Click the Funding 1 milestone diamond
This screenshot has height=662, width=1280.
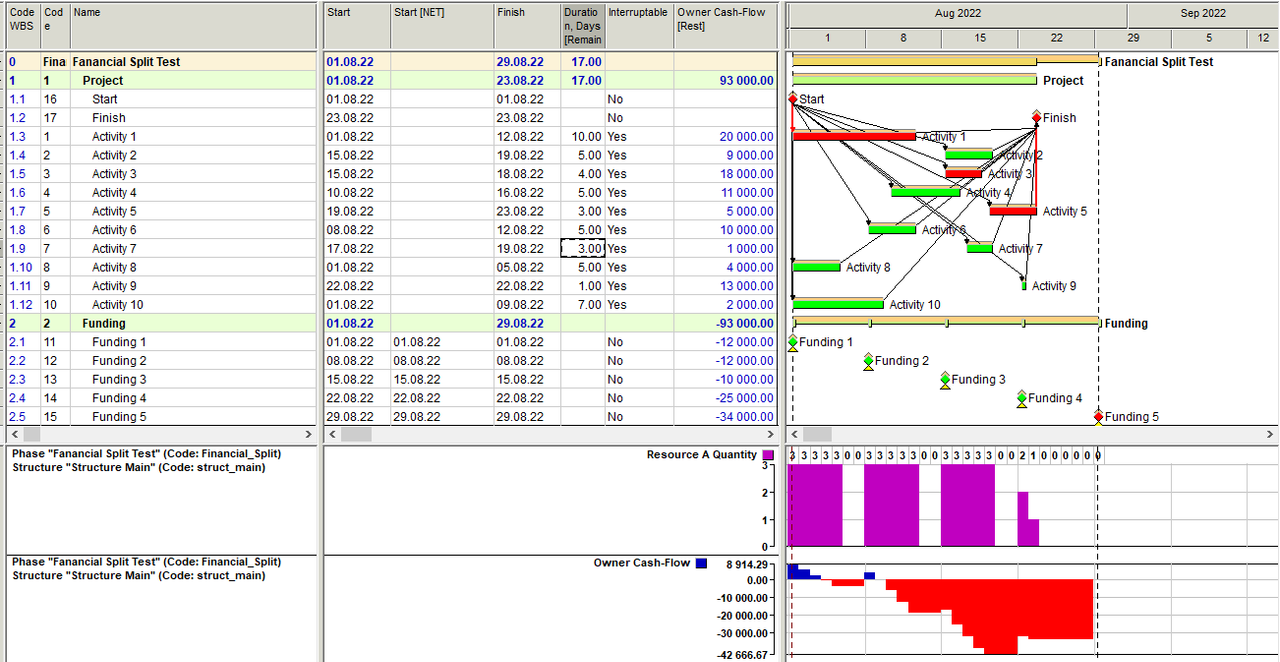pyautogui.click(x=793, y=341)
